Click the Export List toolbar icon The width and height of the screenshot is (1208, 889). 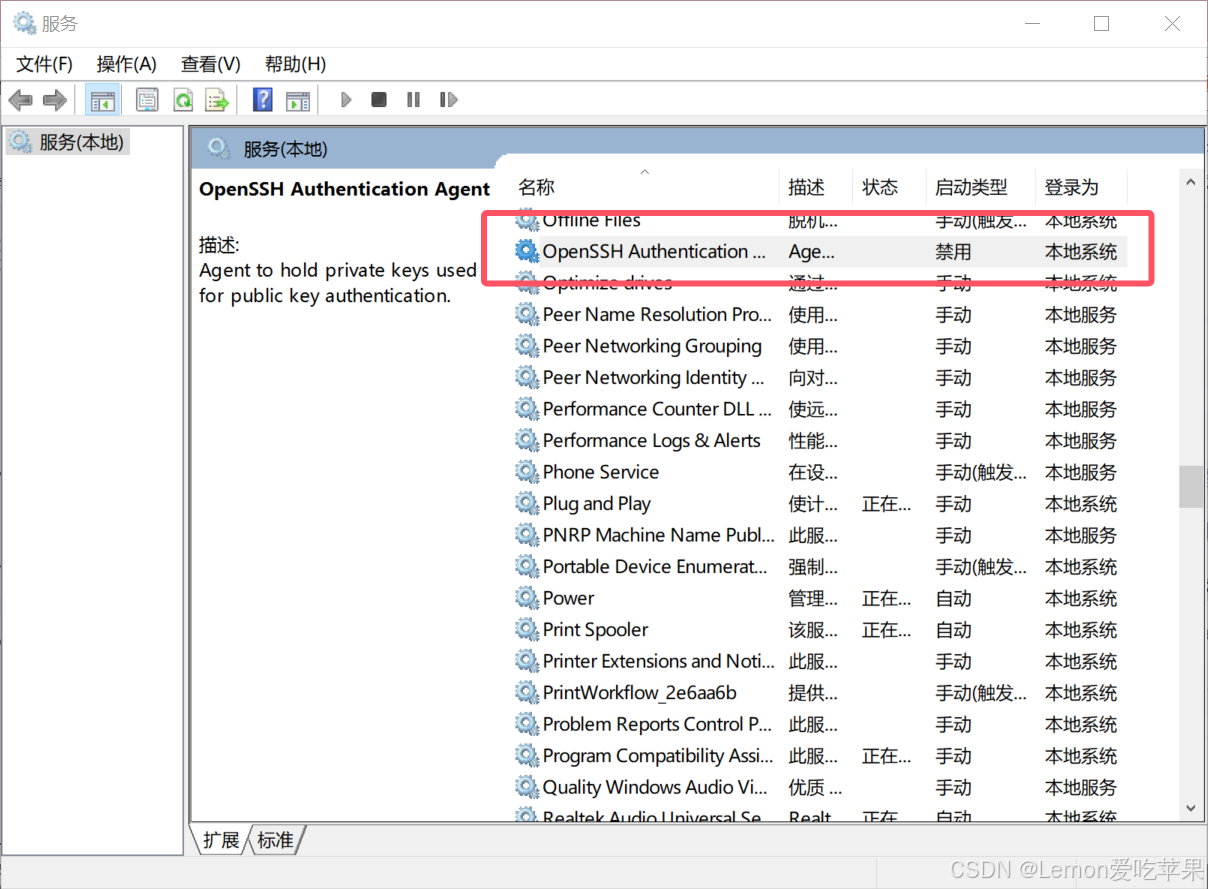click(x=217, y=100)
